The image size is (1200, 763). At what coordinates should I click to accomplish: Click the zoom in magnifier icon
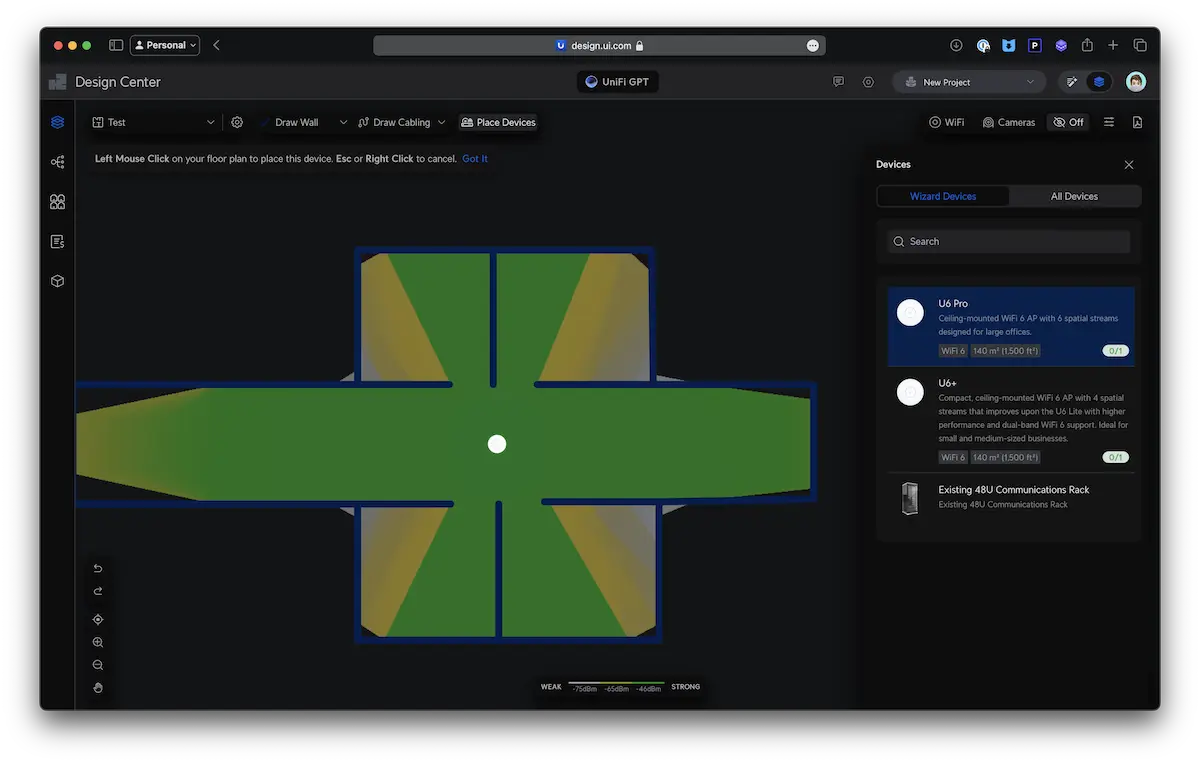[98, 643]
